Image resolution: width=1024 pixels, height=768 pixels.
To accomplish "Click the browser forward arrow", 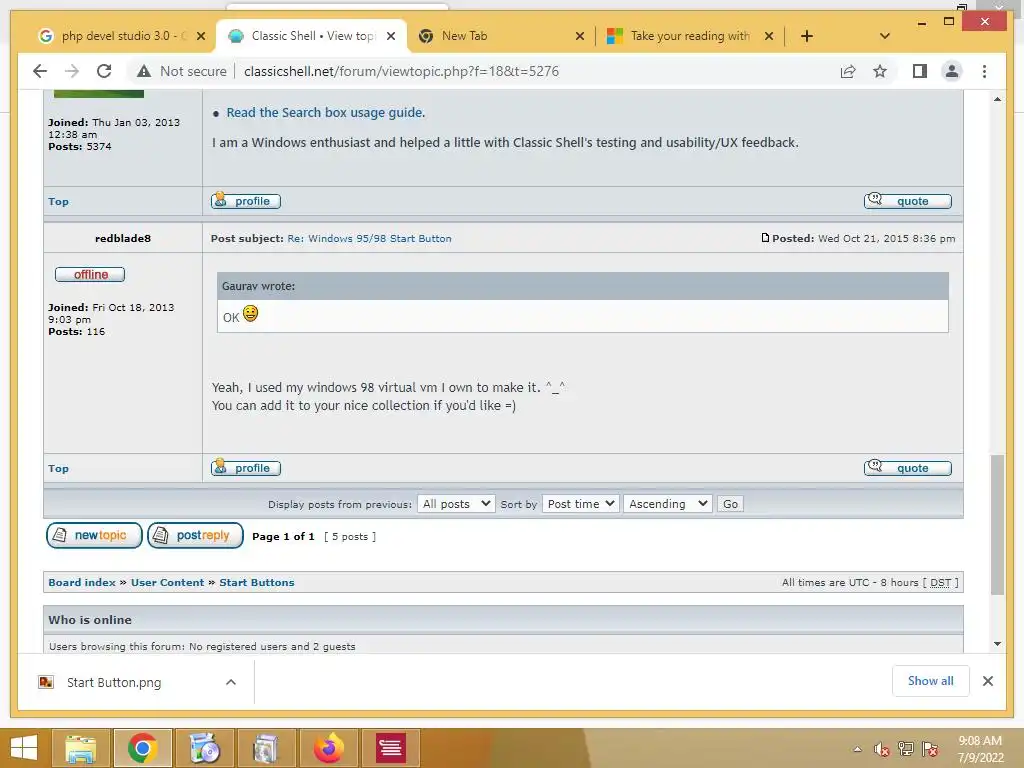I will click(72, 71).
